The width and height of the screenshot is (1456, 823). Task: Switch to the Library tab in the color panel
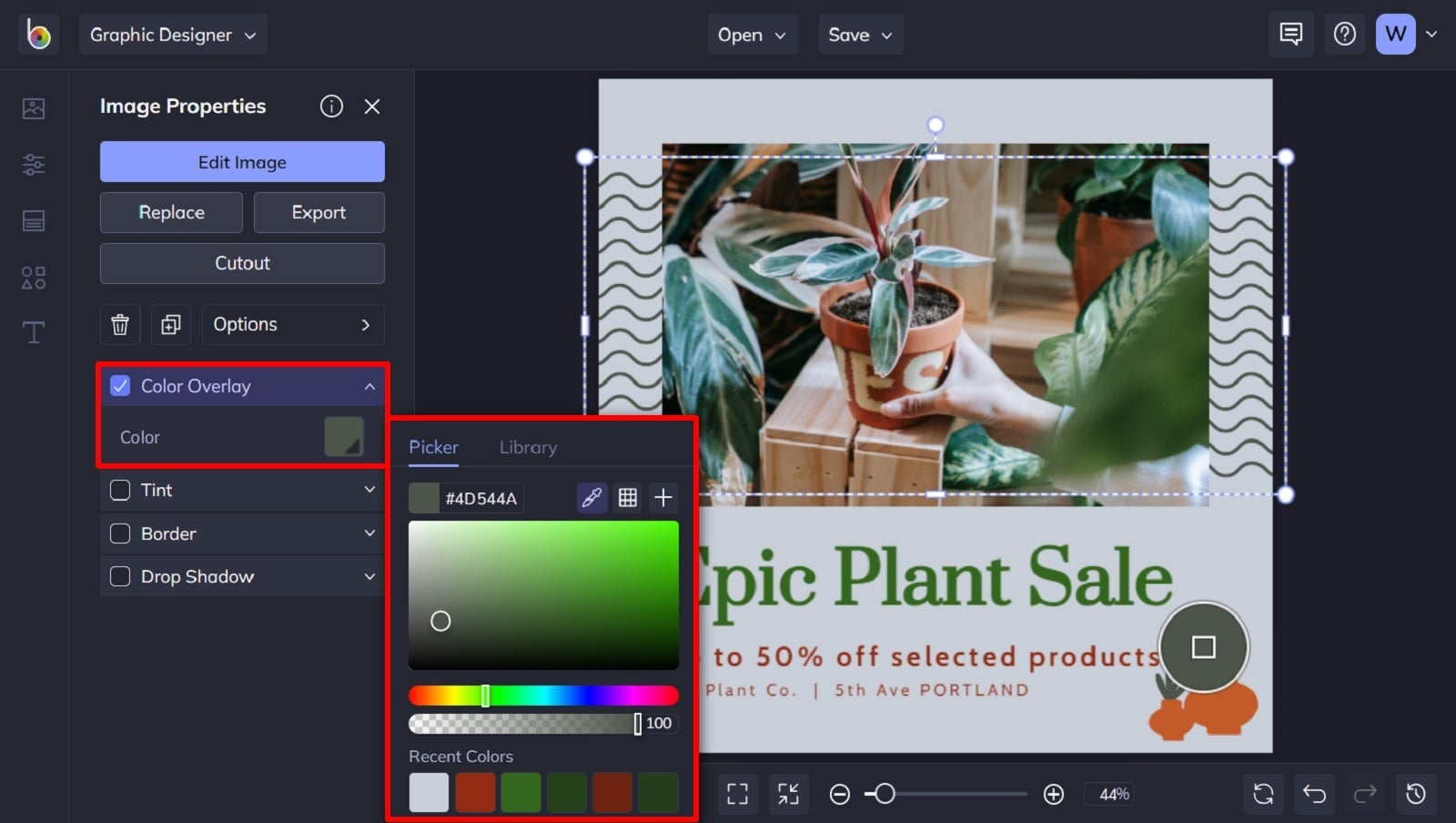click(x=528, y=447)
